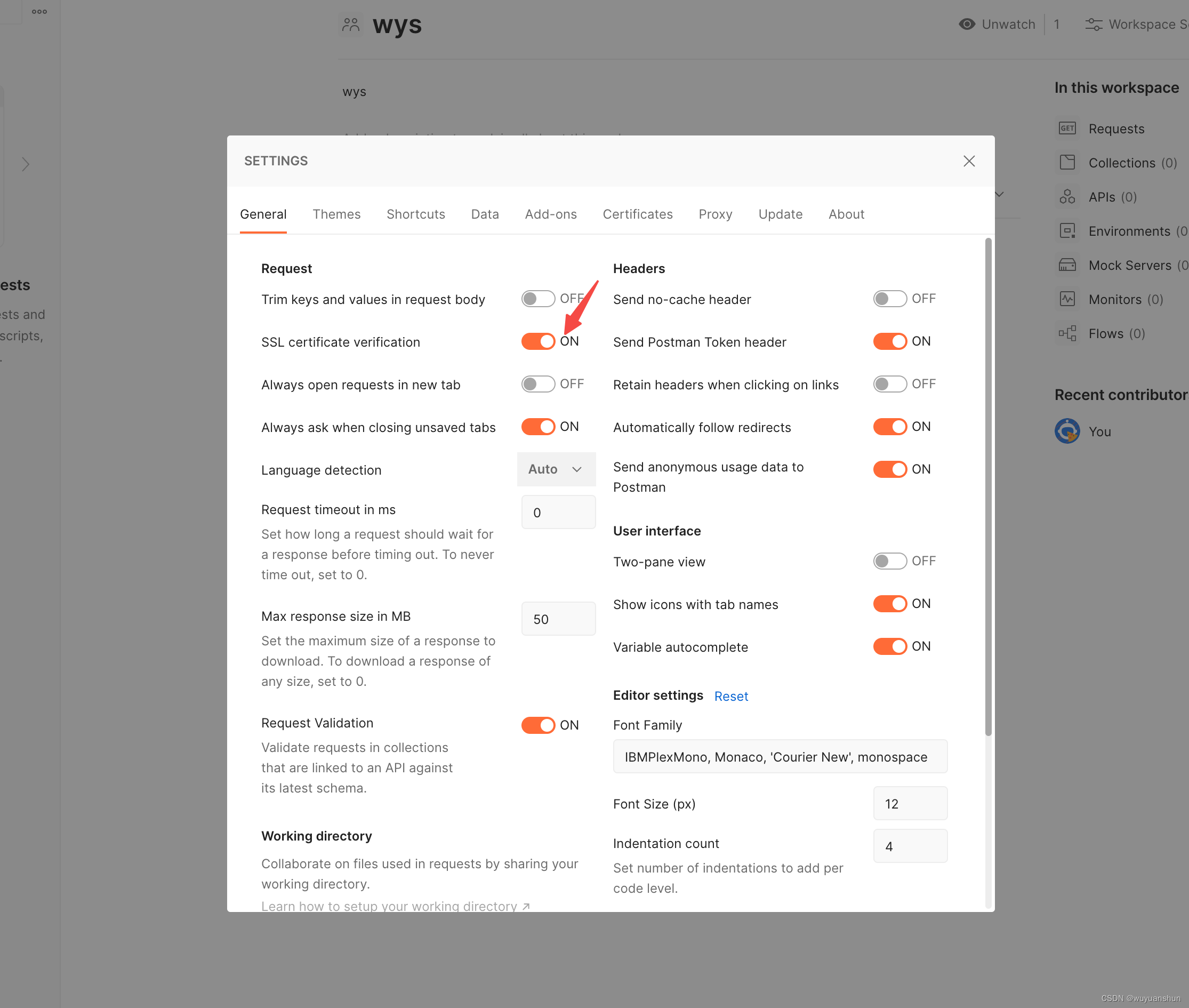The width and height of the screenshot is (1189, 1008).
Task: Click the Flows icon
Action: pyautogui.click(x=1067, y=333)
